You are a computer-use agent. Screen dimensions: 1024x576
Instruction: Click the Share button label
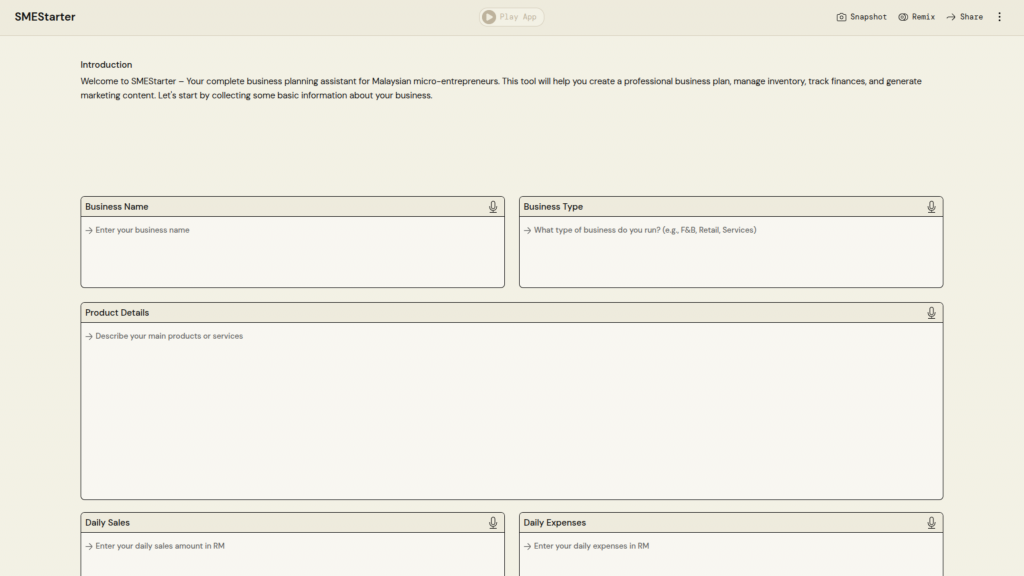pyautogui.click(x=971, y=17)
